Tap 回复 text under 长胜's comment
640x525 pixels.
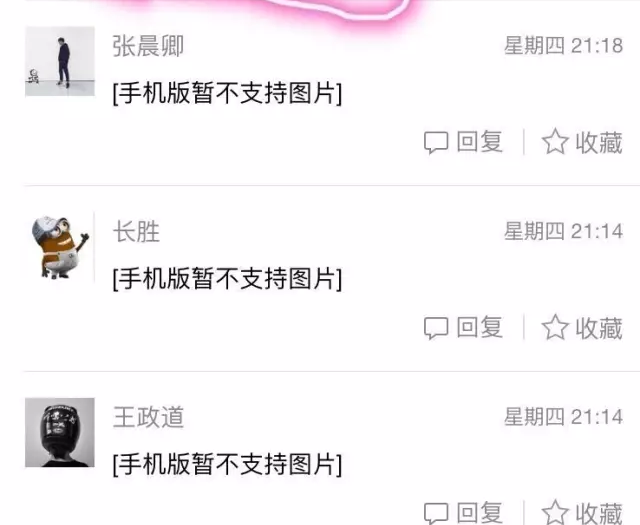480,327
